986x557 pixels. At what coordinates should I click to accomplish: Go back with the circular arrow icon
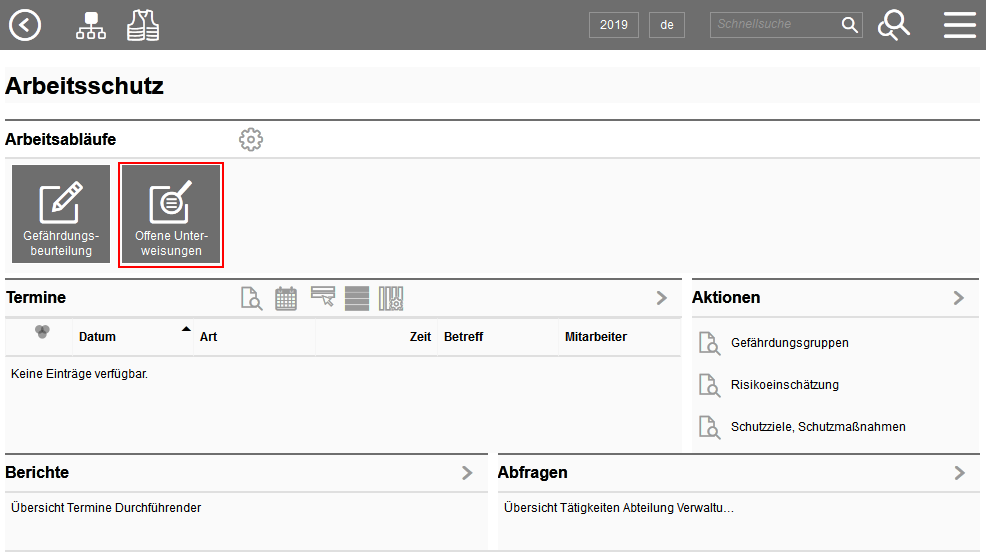tap(25, 25)
